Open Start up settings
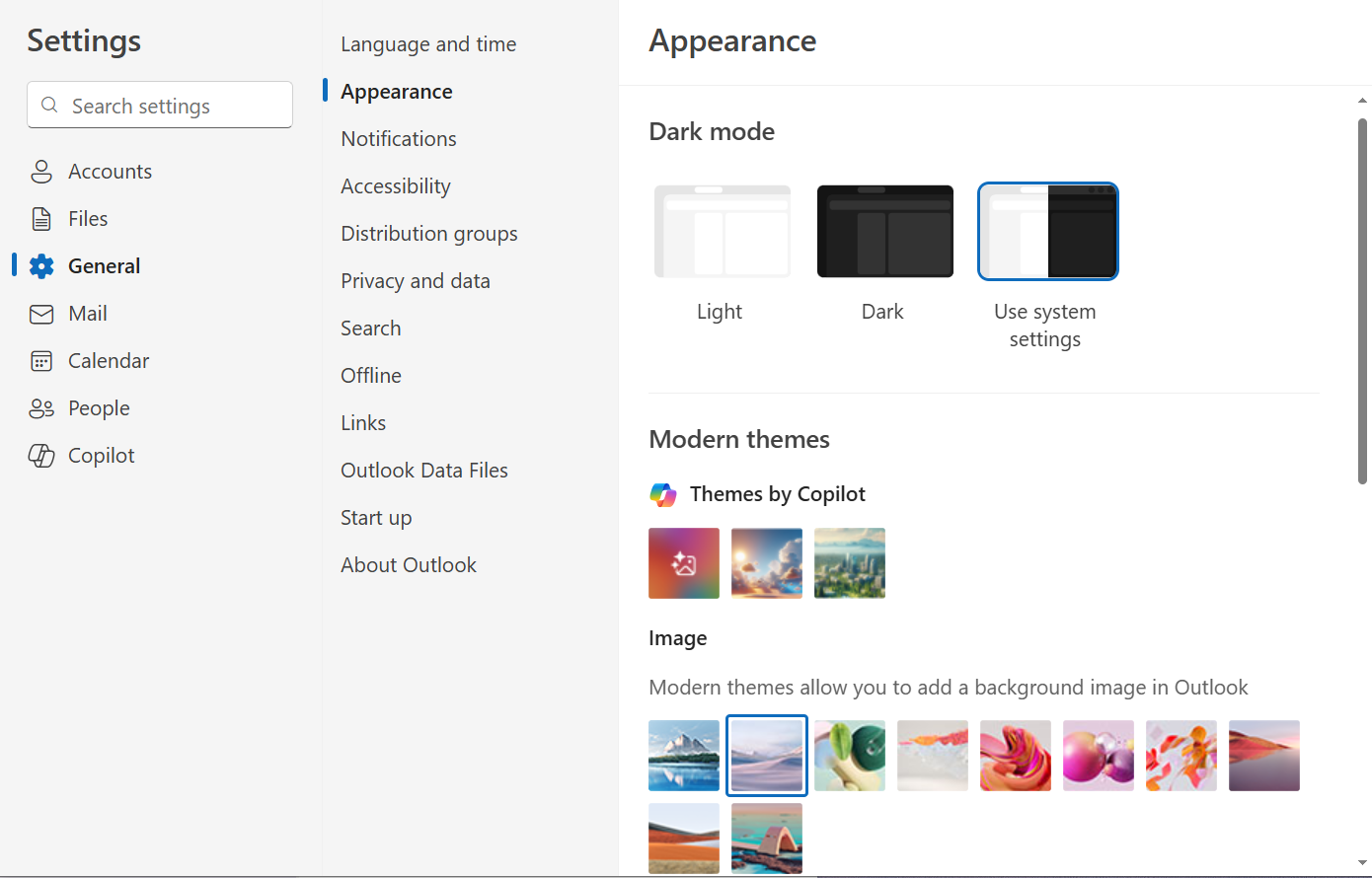 pyautogui.click(x=376, y=518)
